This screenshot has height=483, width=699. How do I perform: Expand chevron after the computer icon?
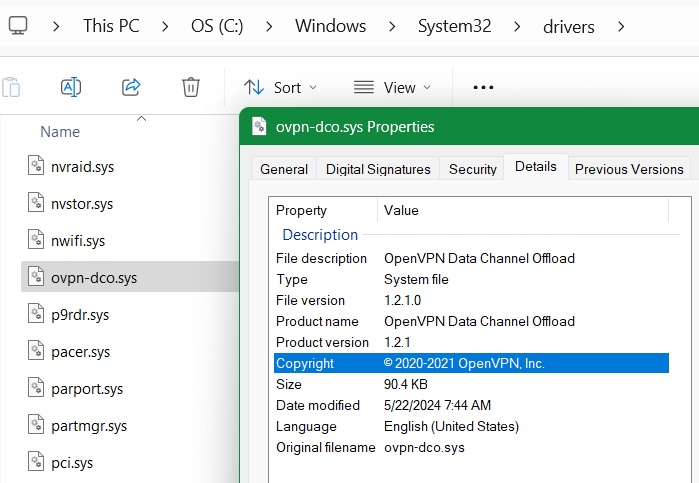(x=56, y=26)
